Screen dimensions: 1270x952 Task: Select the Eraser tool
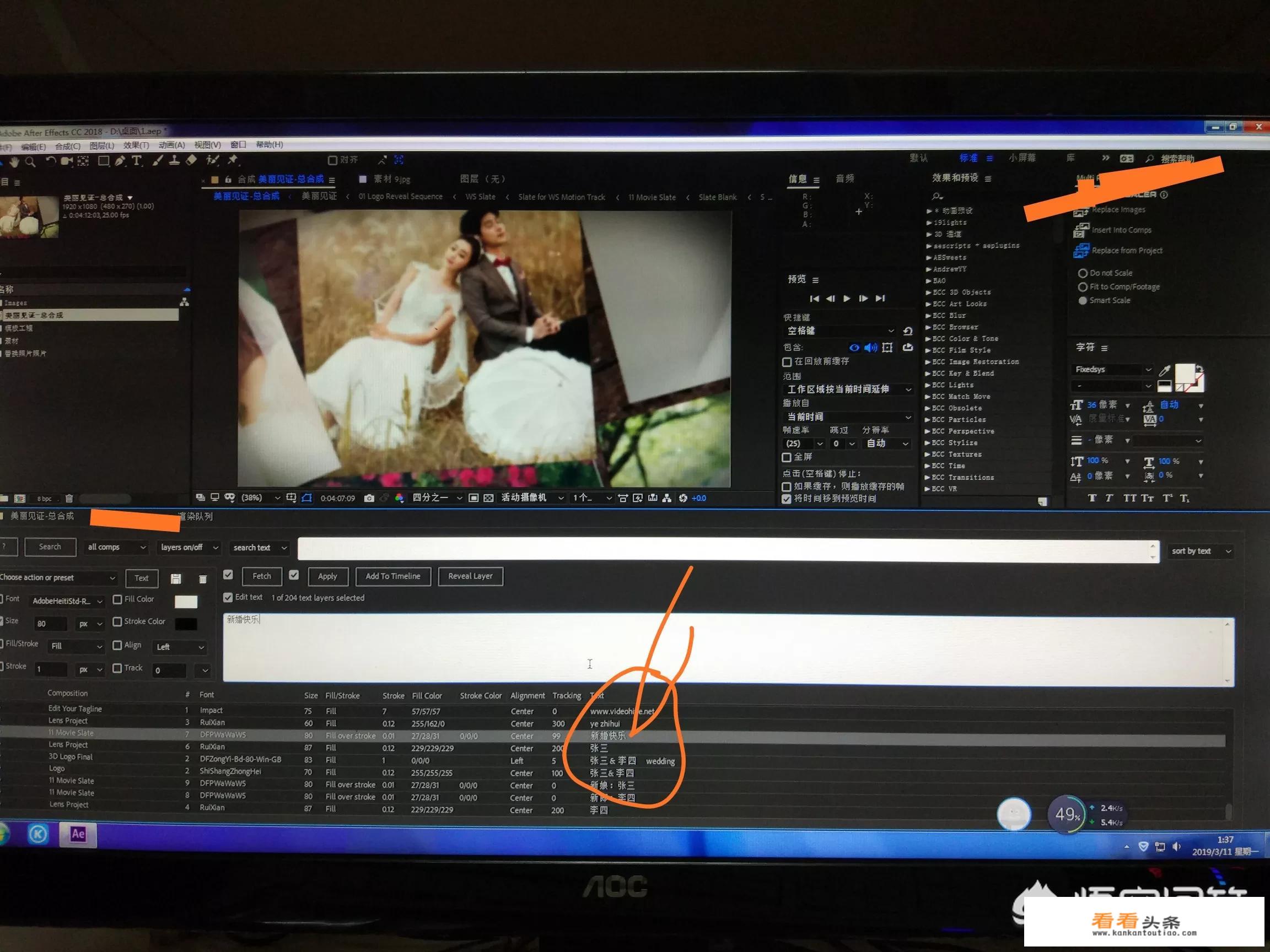[191, 160]
